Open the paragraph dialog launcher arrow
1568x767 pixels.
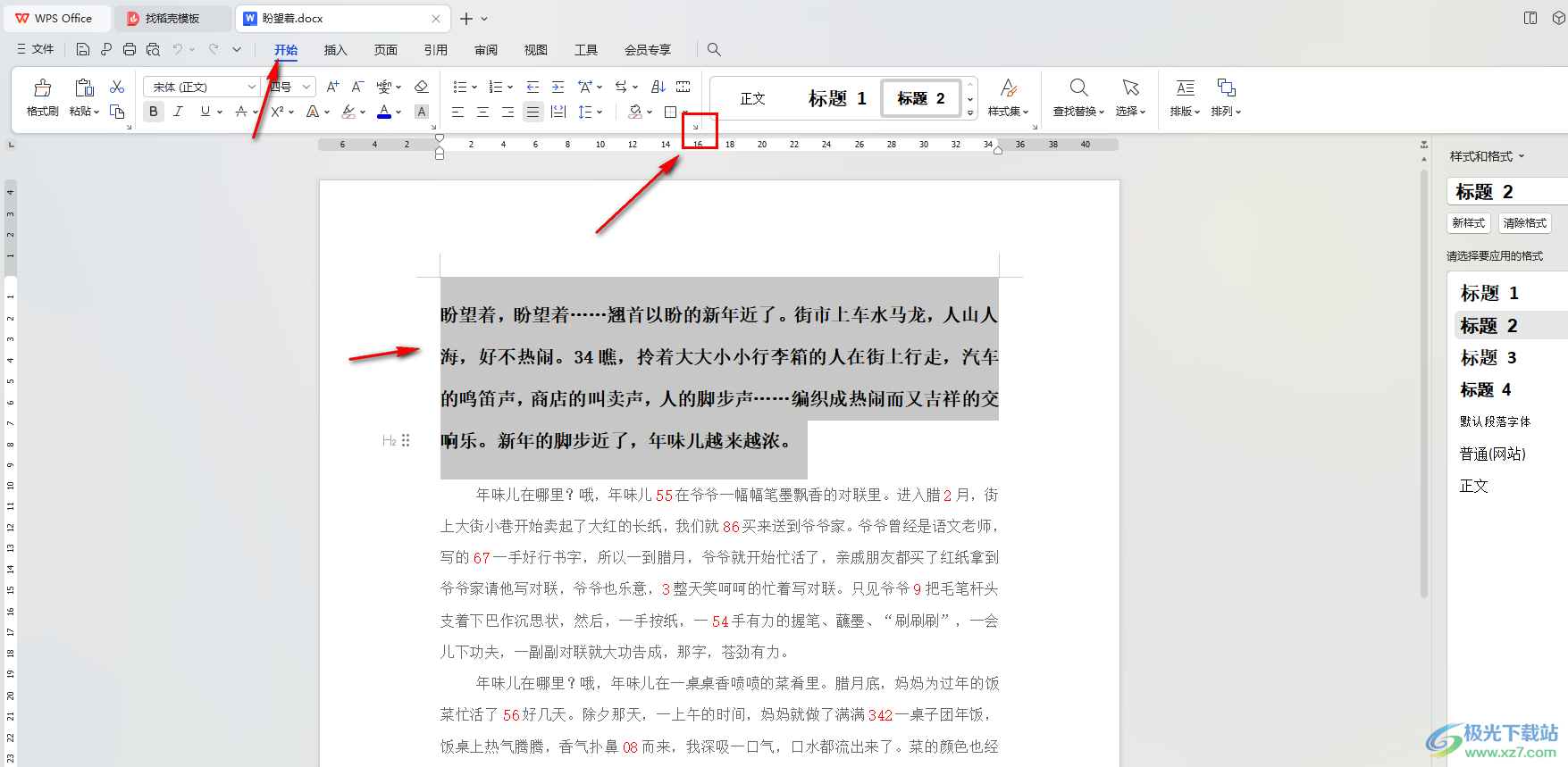pos(696,127)
